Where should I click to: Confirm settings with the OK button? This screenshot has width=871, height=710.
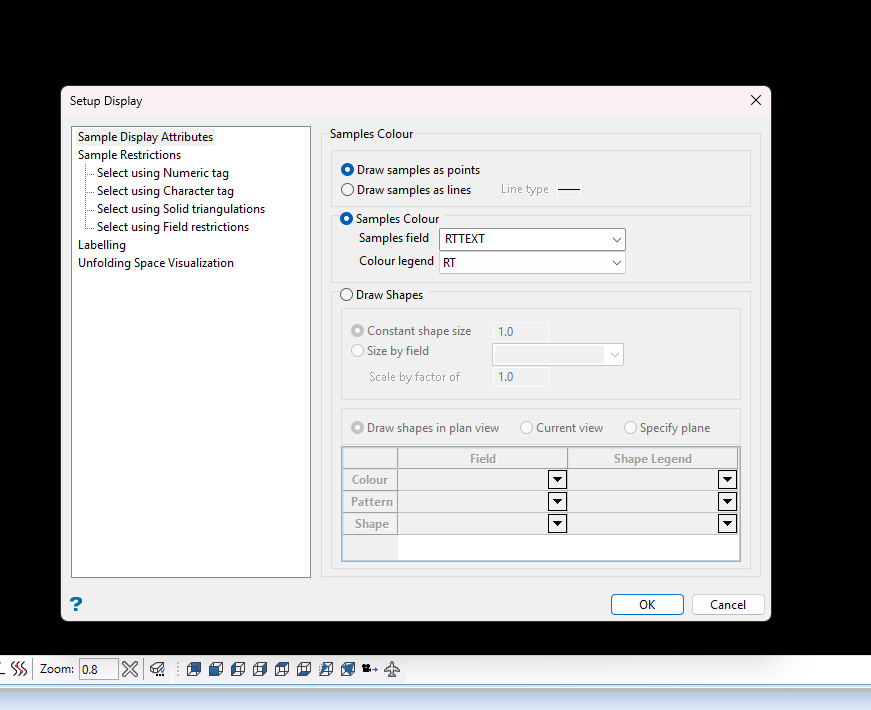pyautogui.click(x=647, y=604)
